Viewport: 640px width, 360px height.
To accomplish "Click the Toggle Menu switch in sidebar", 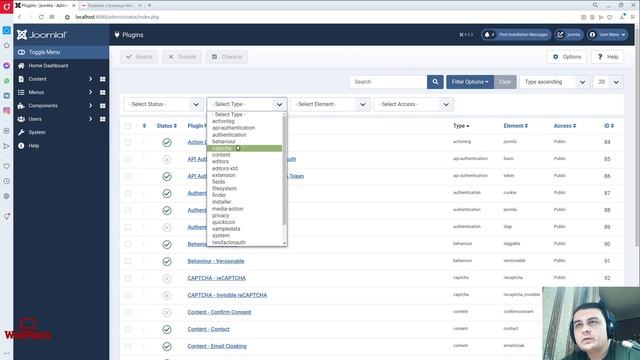I will (x=21, y=52).
